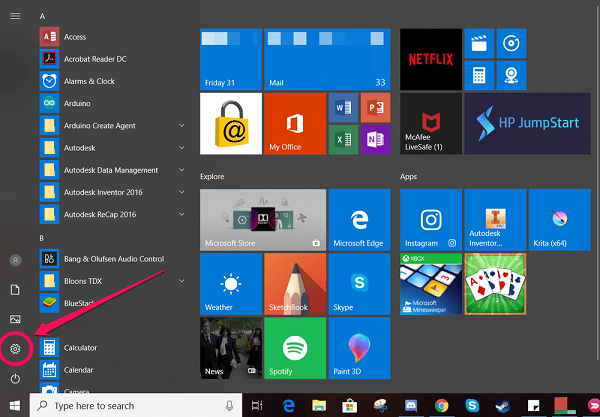Open the Microsoft Edge tile
The width and height of the screenshot is (600, 417).
(358, 219)
